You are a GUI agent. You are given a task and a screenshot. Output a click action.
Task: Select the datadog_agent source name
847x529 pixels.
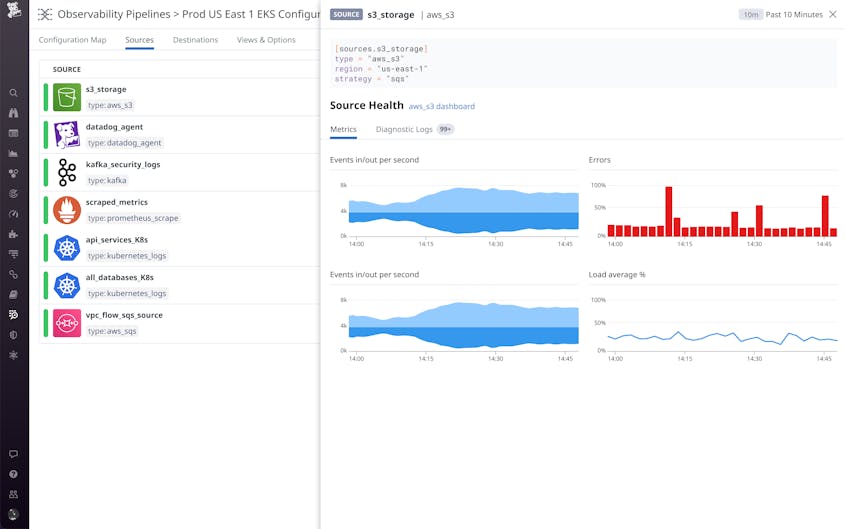point(115,127)
